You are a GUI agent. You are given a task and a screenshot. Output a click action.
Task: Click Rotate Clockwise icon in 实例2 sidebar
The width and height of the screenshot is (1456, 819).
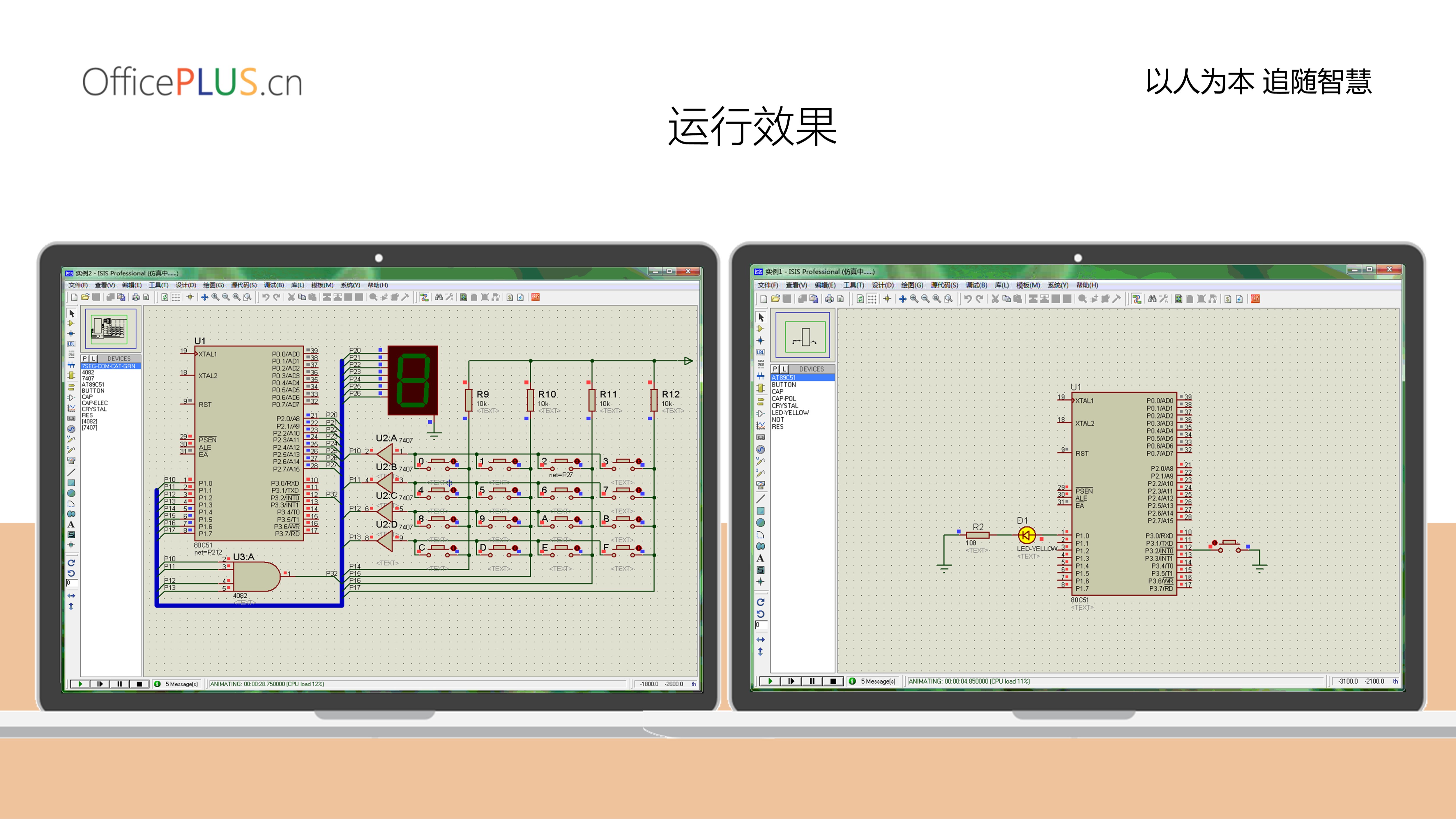click(71, 563)
